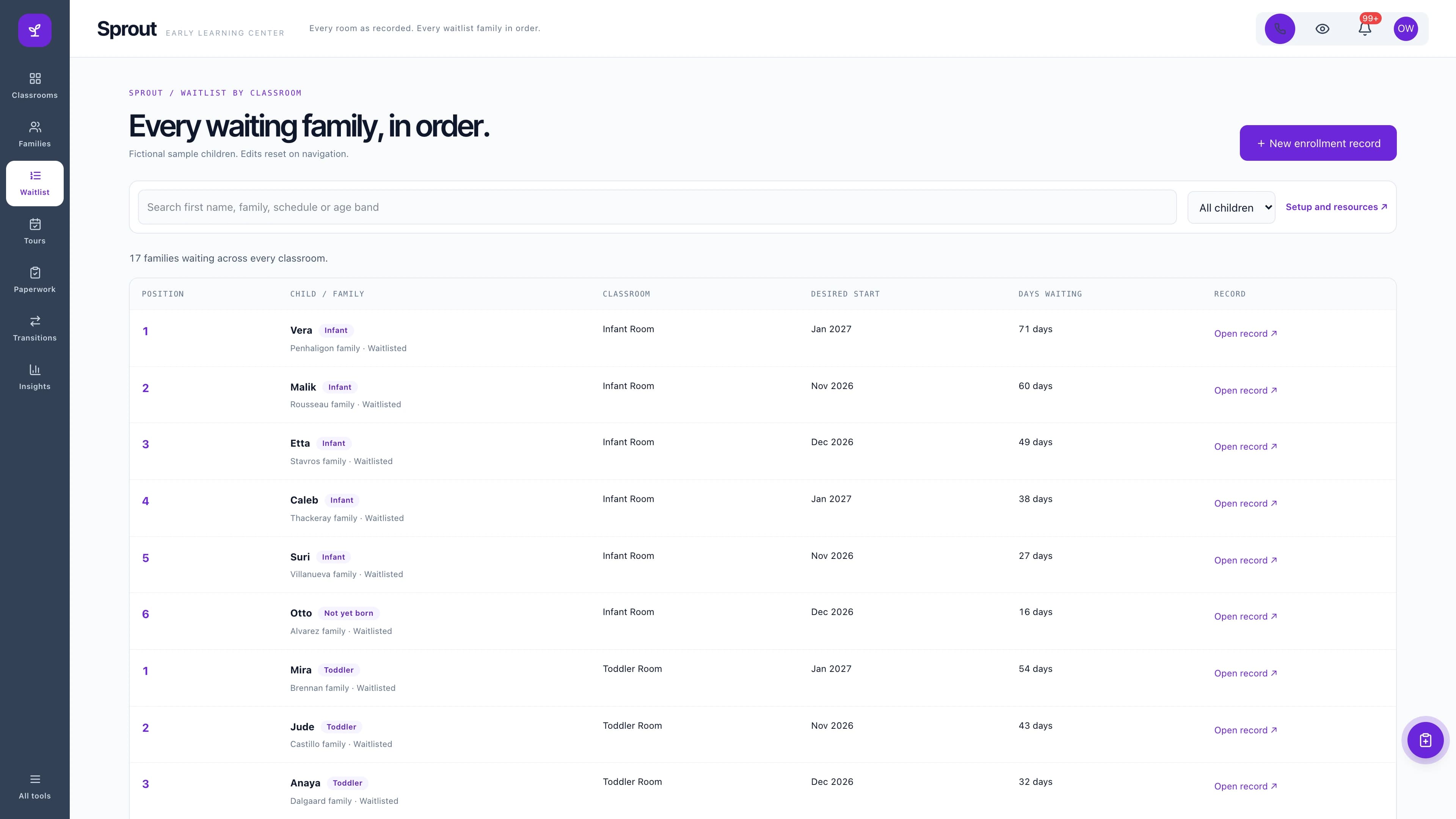Screen dimensions: 1456x819
Task: Click the Position column header
Action: [x=163, y=294]
